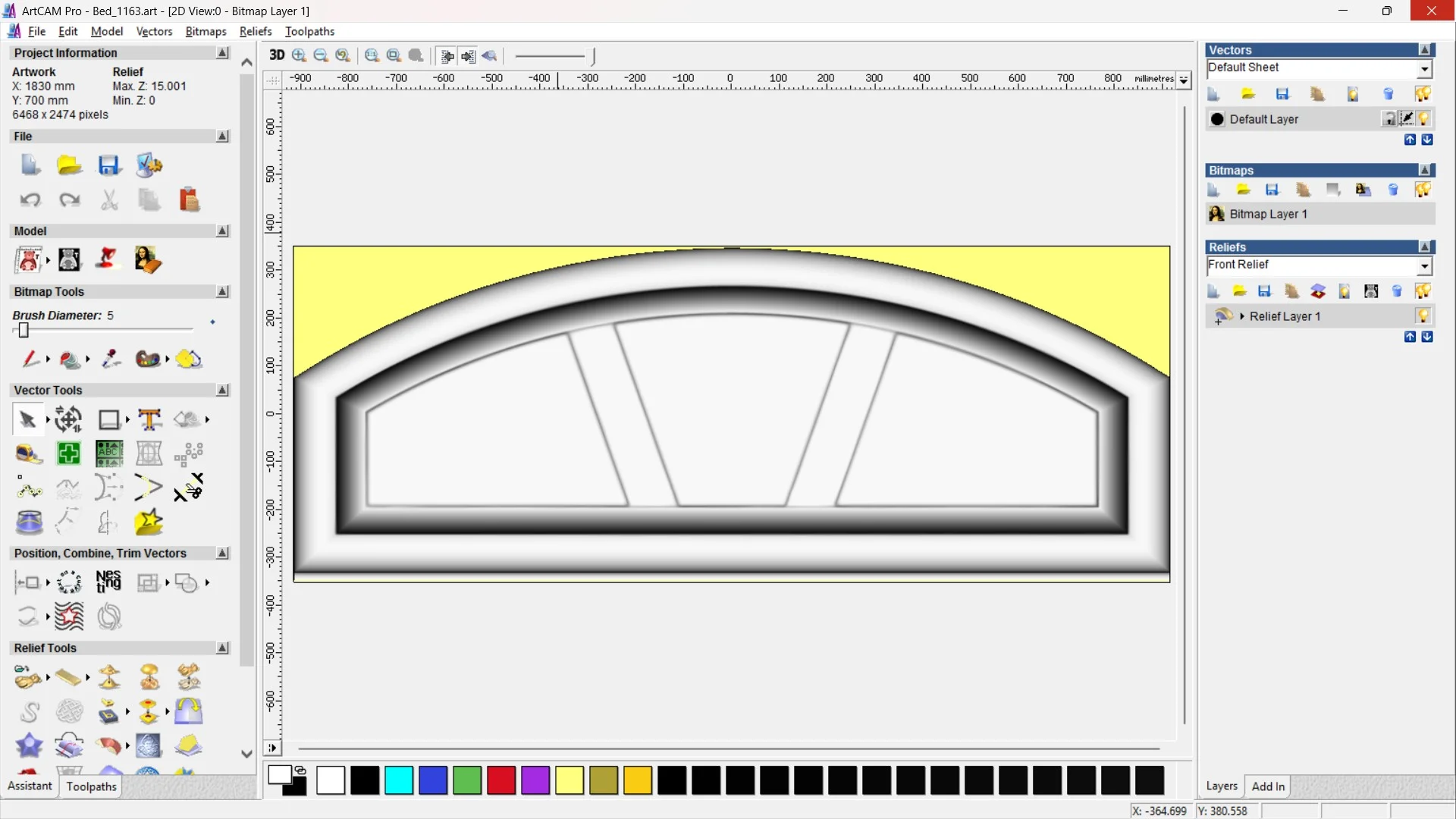Select the Bitmap Layer 1 entry
Viewport: 1456px width, 819px height.
point(1268,214)
